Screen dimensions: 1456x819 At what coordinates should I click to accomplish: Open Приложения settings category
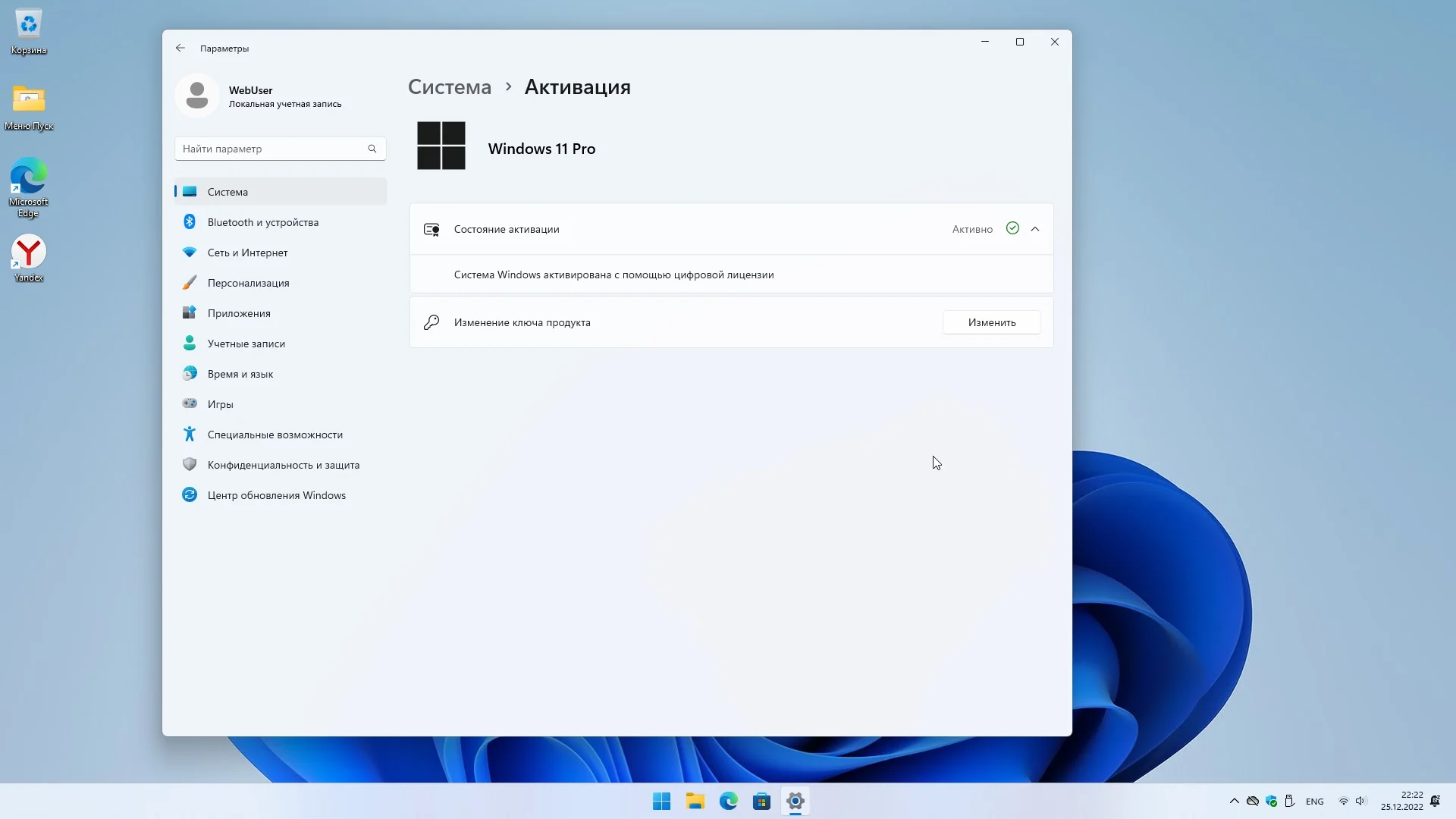pos(239,313)
